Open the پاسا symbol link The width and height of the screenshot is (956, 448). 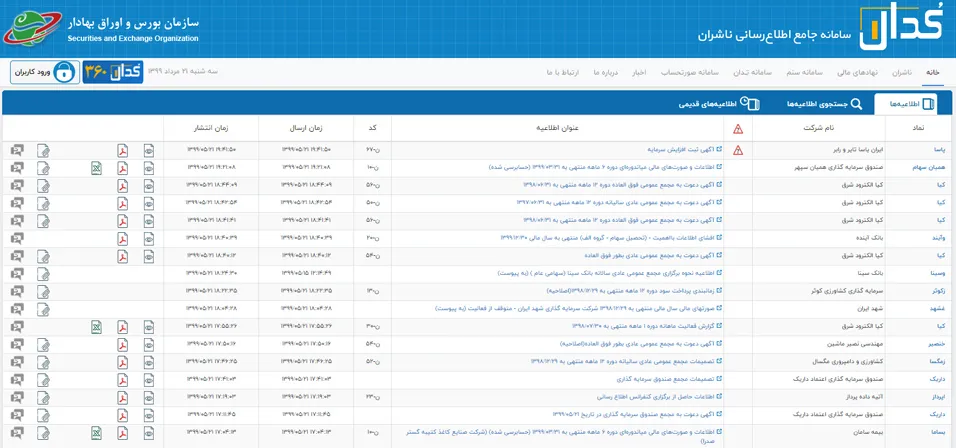point(940,151)
